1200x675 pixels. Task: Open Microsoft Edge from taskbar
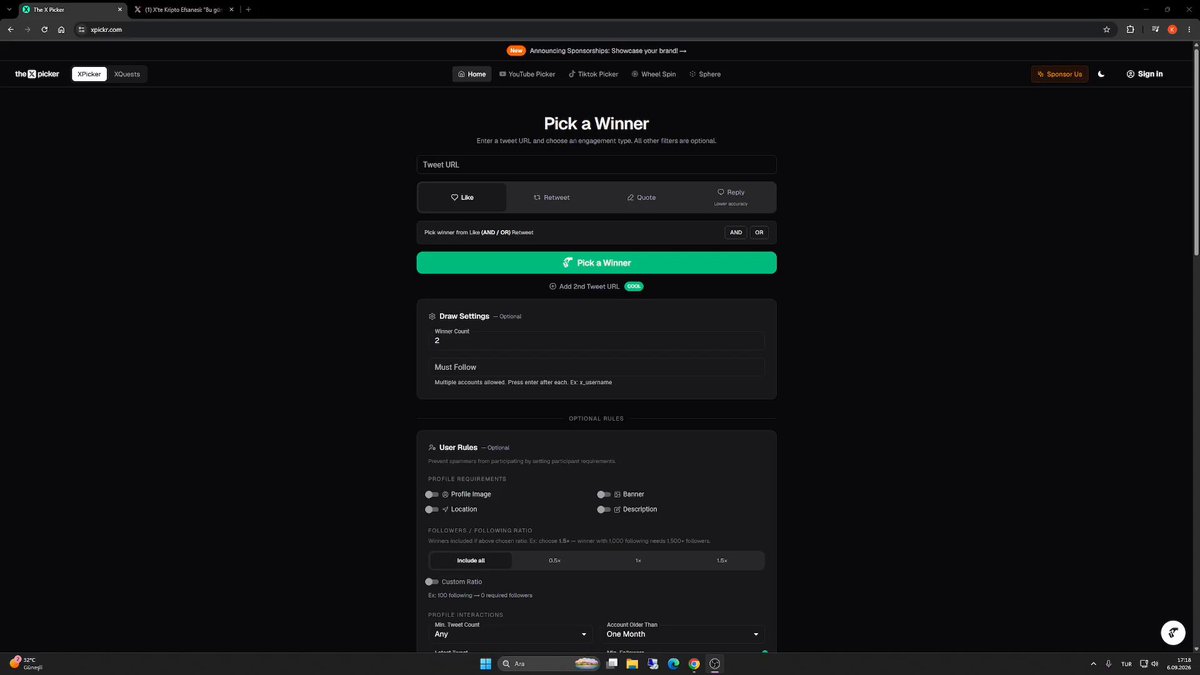pos(673,664)
